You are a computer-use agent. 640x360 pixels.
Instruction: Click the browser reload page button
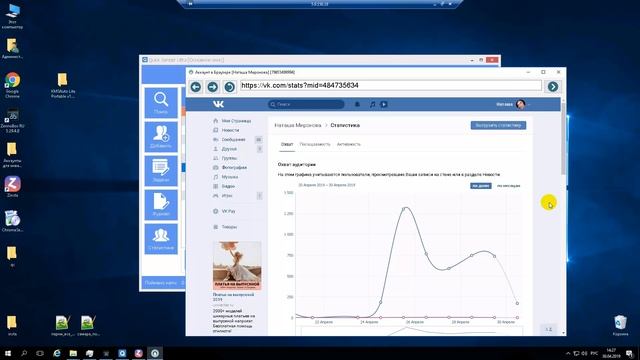point(230,87)
